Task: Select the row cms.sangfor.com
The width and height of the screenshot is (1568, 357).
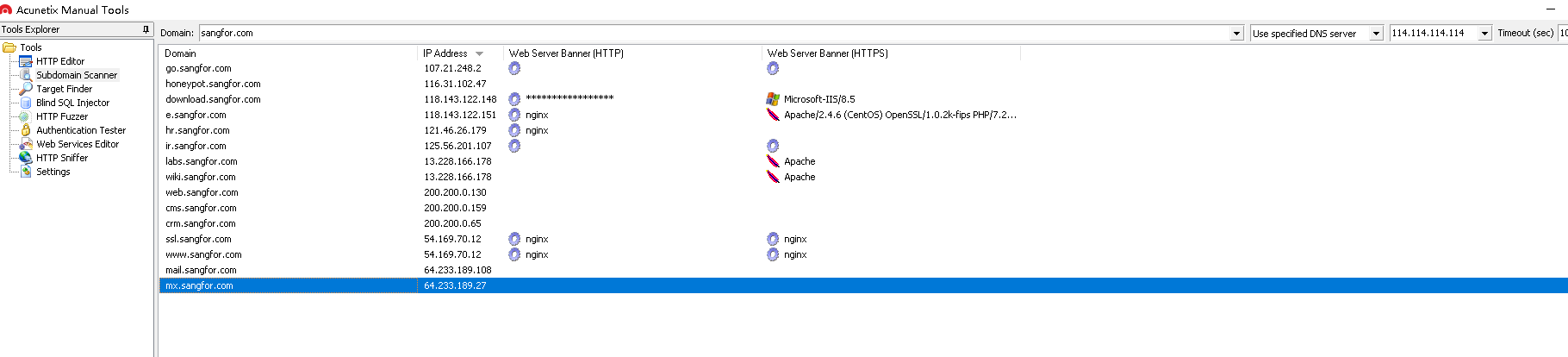Action: pyautogui.click(x=863, y=208)
